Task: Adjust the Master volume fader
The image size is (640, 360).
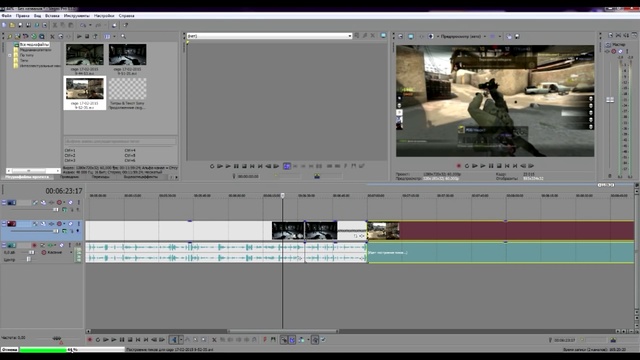Action: (610, 100)
